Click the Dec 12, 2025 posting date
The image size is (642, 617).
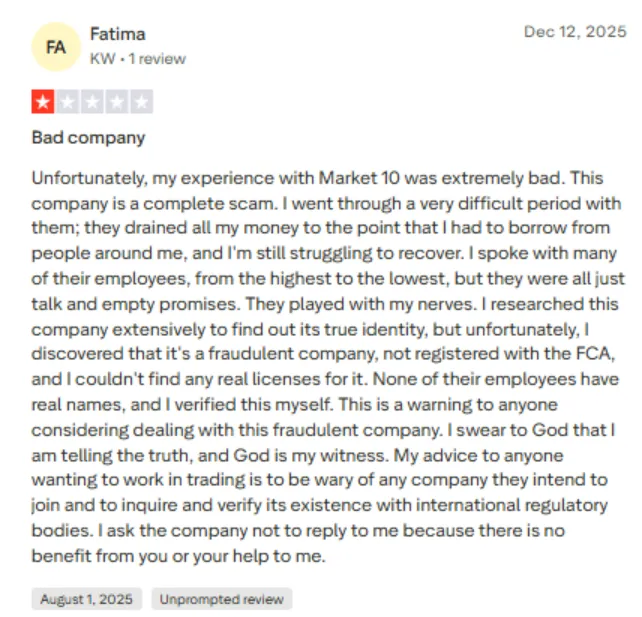[x=575, y=32]
